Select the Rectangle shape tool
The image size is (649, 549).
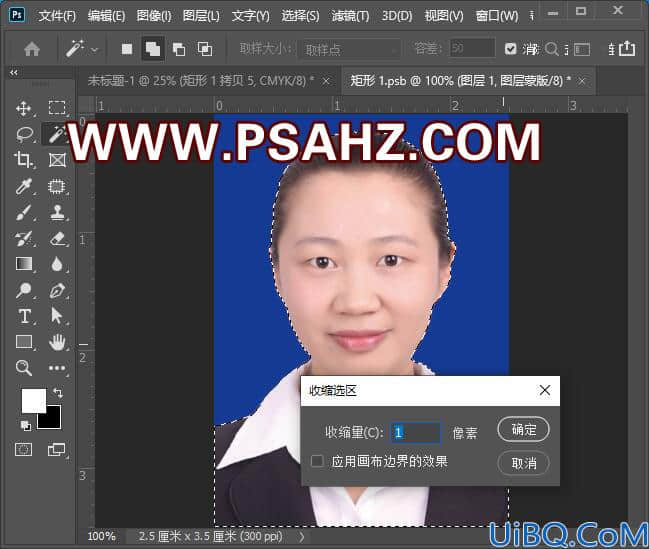click(x=24, y=342)
